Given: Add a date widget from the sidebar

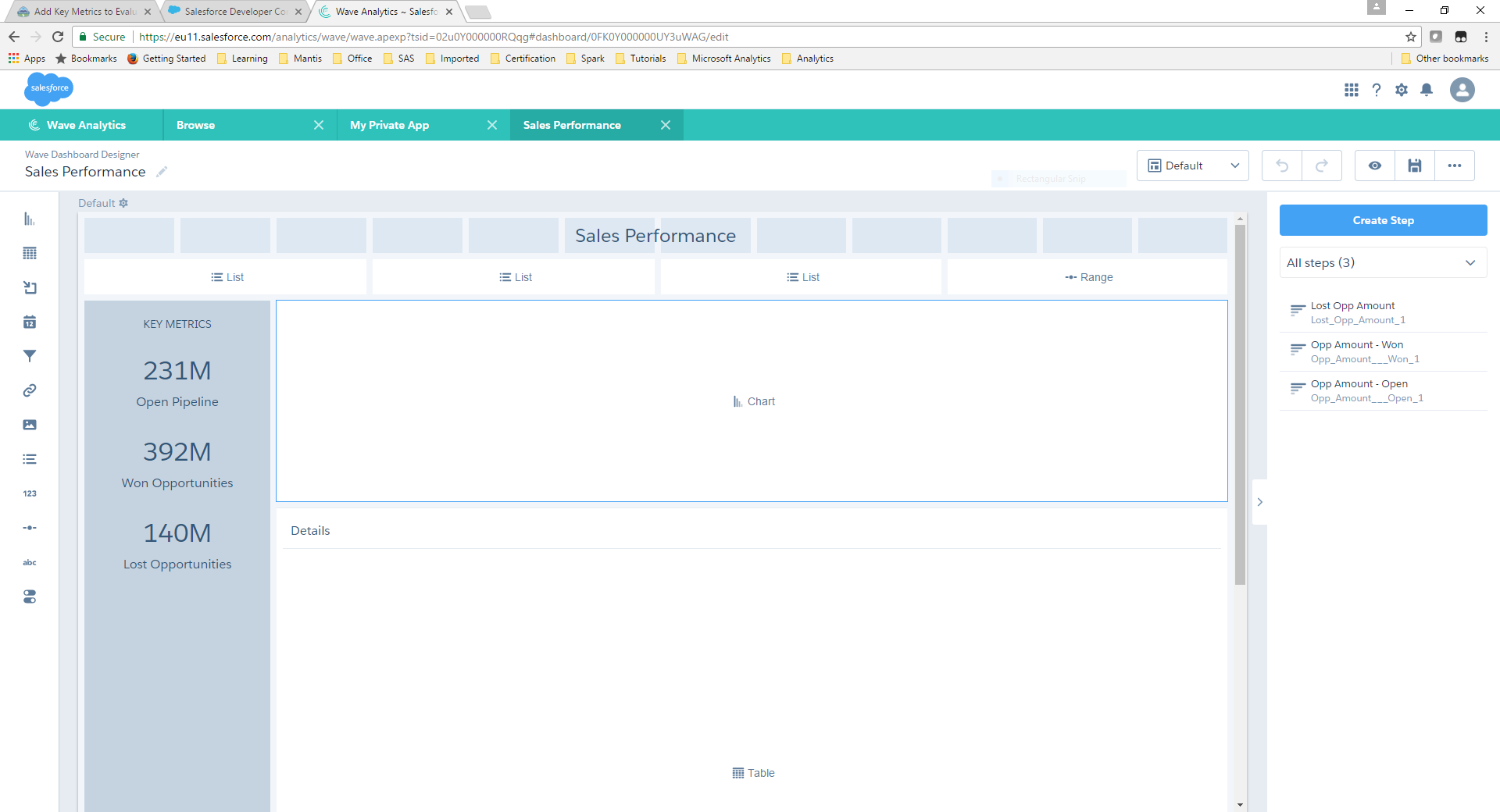Looking at the screenshot, I should point(30,322).
